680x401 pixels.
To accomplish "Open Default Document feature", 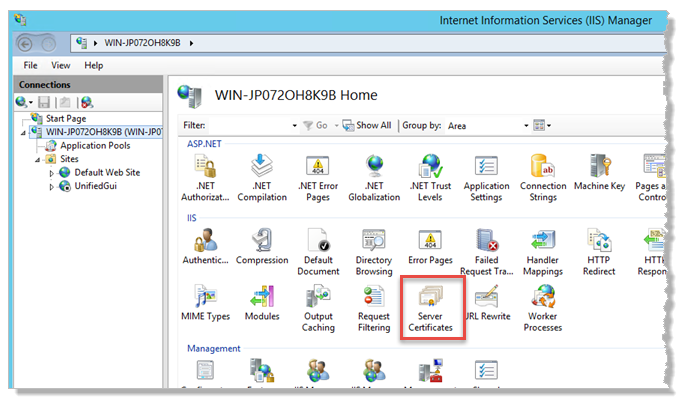I will click(x=318, y=252).
